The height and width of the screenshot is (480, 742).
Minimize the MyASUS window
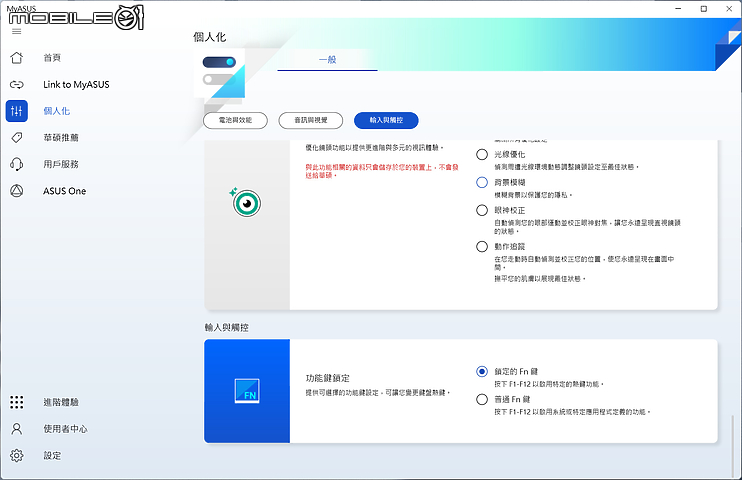(678, 9)
